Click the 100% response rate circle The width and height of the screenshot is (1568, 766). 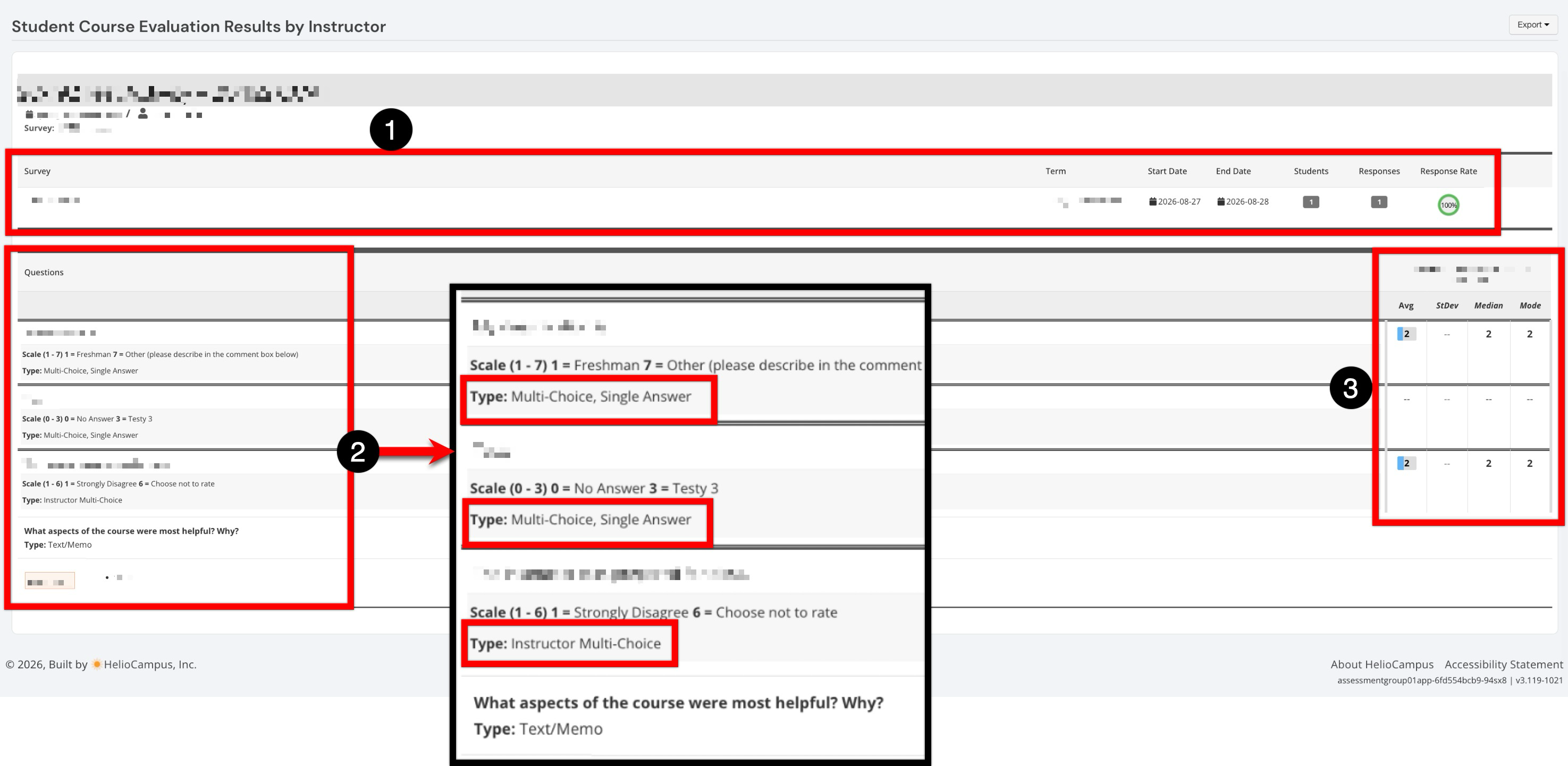(x=1449, y=205)
